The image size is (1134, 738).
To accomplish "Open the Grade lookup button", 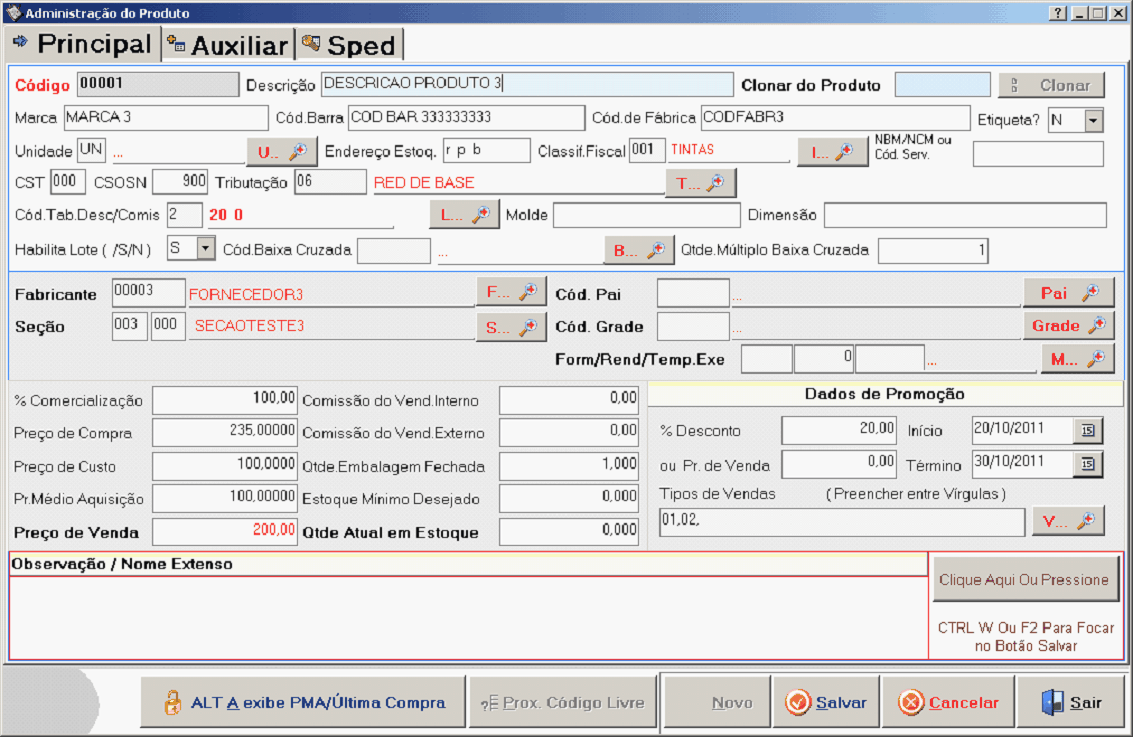I will 1068,326.
